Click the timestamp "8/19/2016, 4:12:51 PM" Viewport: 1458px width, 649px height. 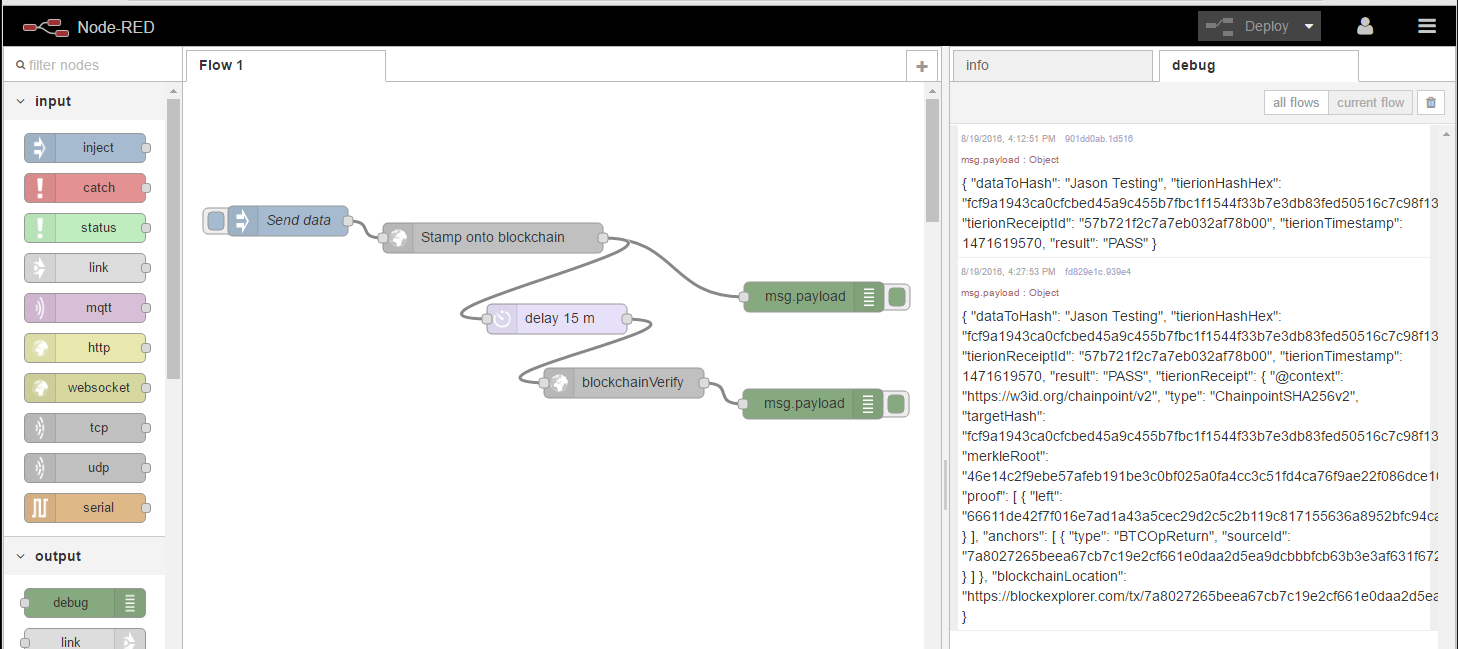[x=1008, y=139]
